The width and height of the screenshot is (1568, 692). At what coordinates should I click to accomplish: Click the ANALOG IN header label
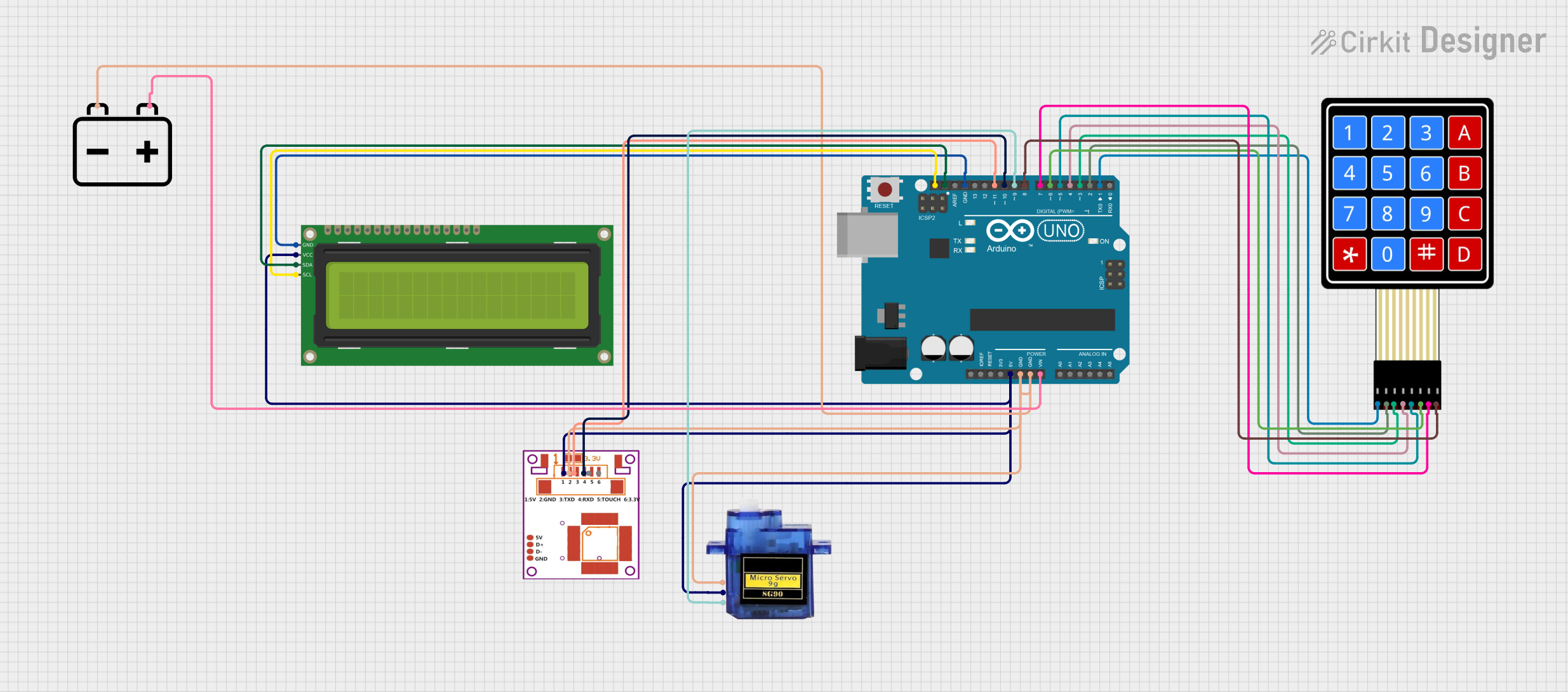tap(1092, 354)
